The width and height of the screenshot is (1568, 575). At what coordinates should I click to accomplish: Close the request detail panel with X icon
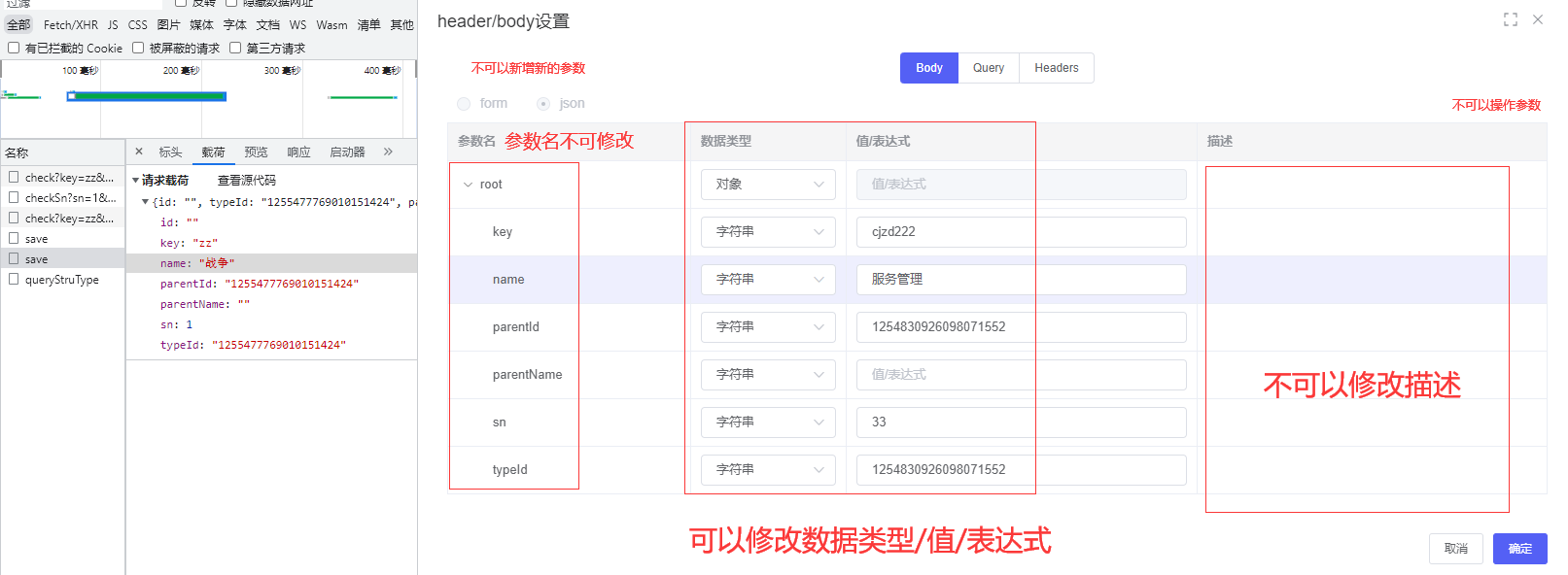[x=139, y=152]
